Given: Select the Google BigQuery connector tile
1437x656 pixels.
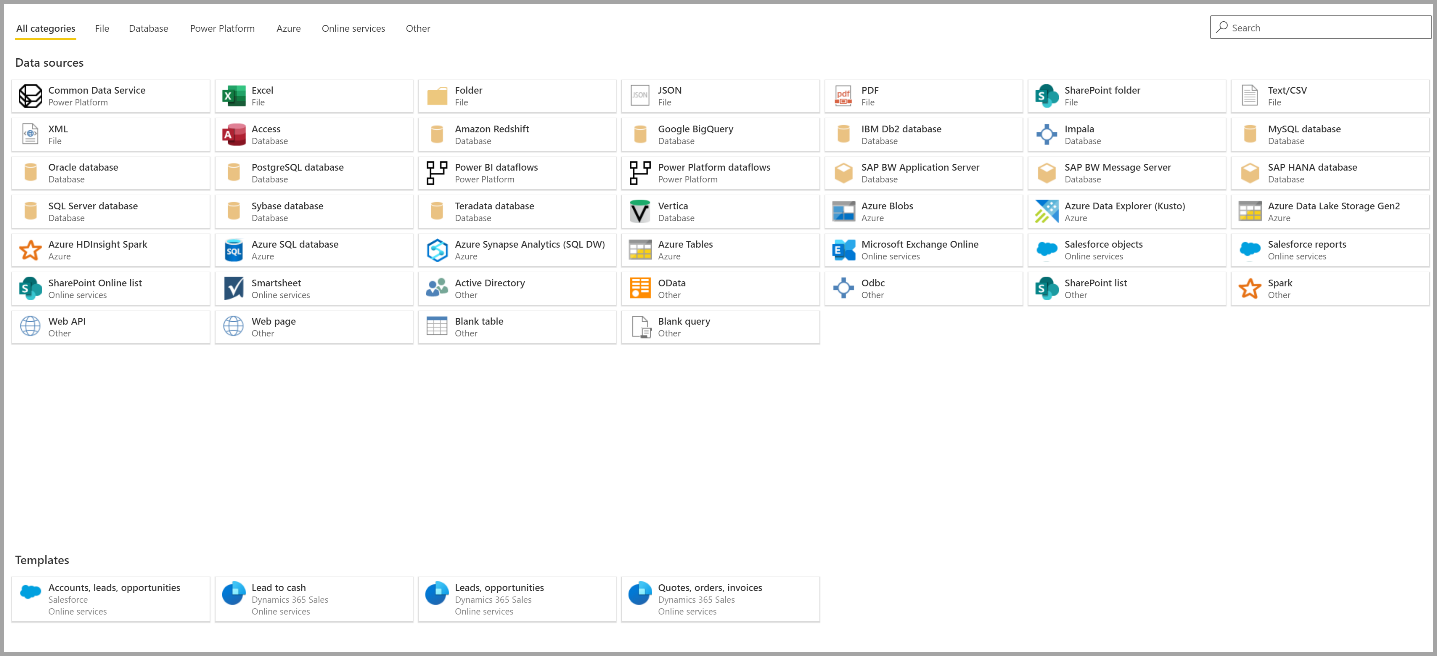Looking at the screenshot, I should [x=720, y=135].
